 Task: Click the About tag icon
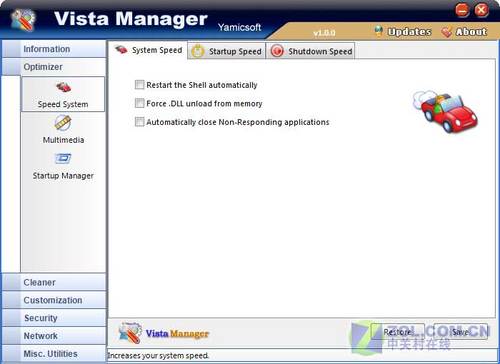tap(446, 32)
